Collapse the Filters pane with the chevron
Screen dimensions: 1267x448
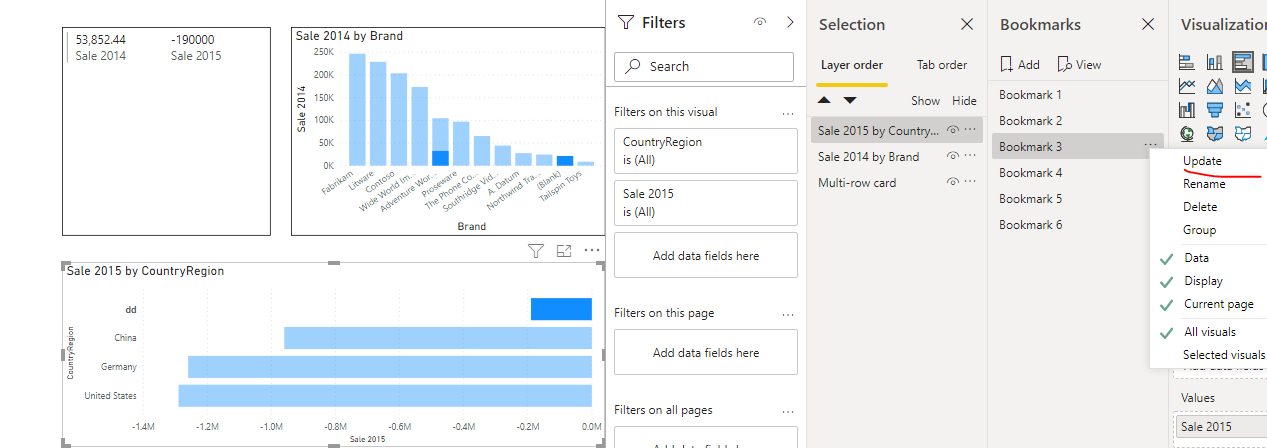790,22
